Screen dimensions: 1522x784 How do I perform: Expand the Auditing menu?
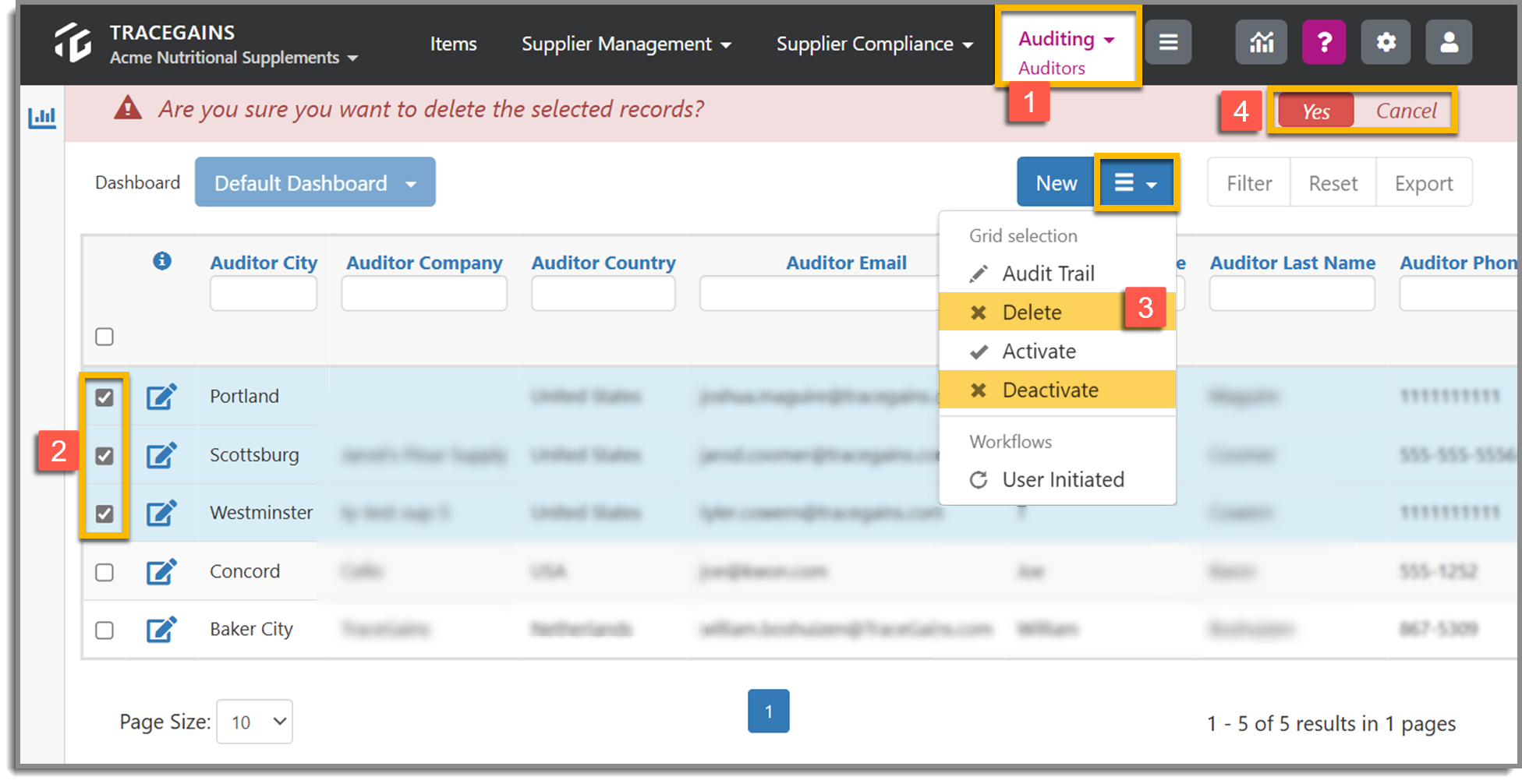(1067, 39)
